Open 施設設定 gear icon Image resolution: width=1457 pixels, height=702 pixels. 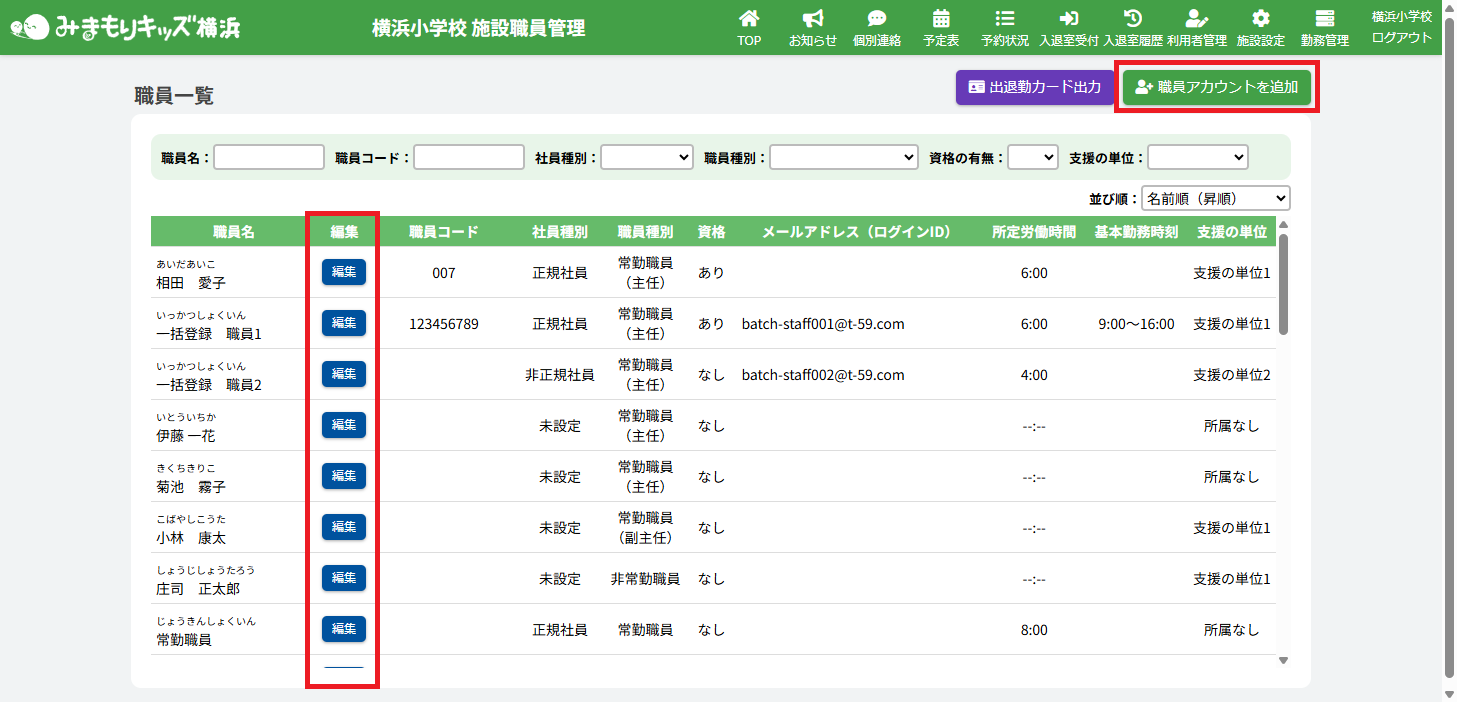point(1261,19)
